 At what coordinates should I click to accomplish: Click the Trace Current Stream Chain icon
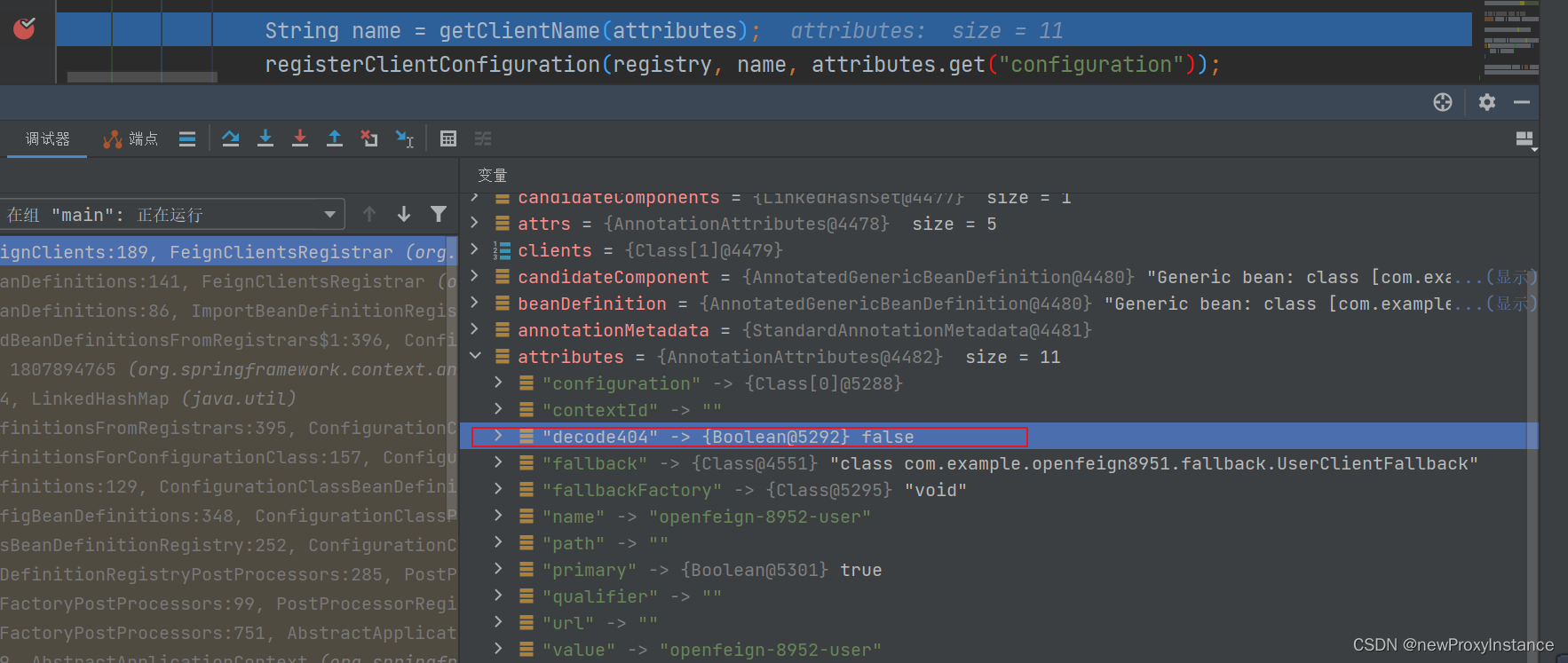(x=483, y=138)
